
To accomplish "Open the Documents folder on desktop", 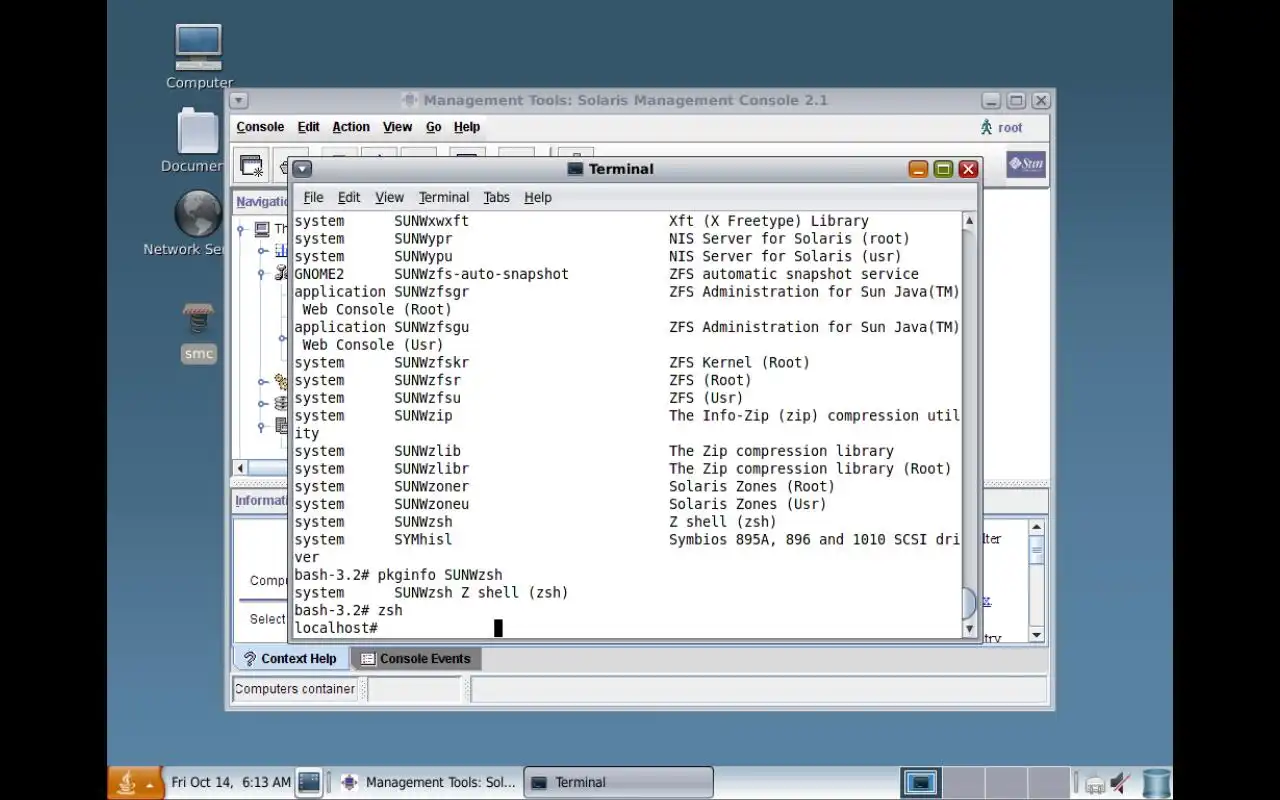I will pos(197,131).
